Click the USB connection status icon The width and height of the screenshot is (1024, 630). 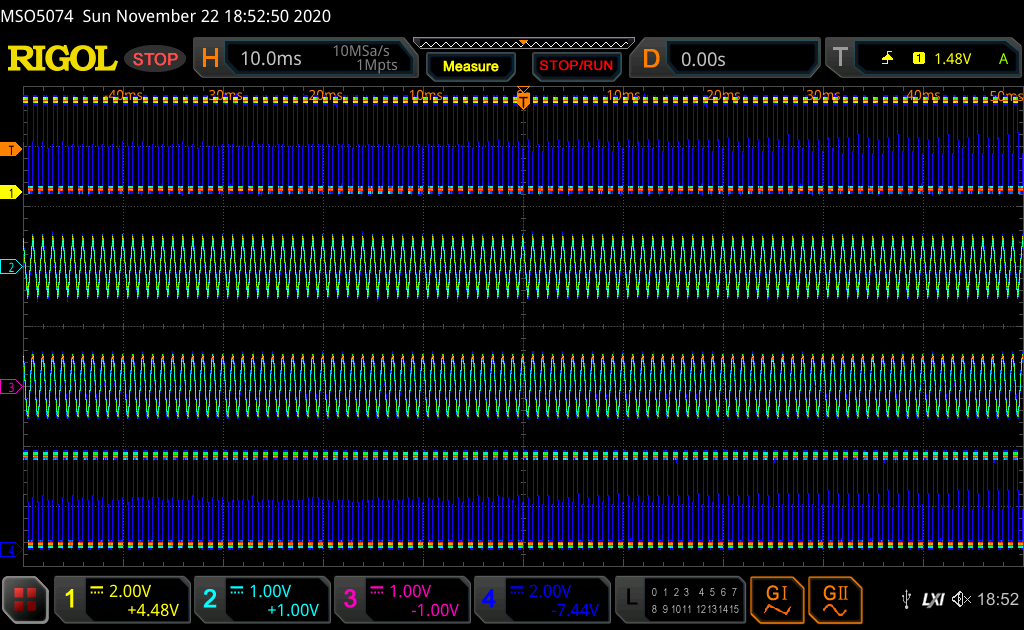[x=906, y=599]
